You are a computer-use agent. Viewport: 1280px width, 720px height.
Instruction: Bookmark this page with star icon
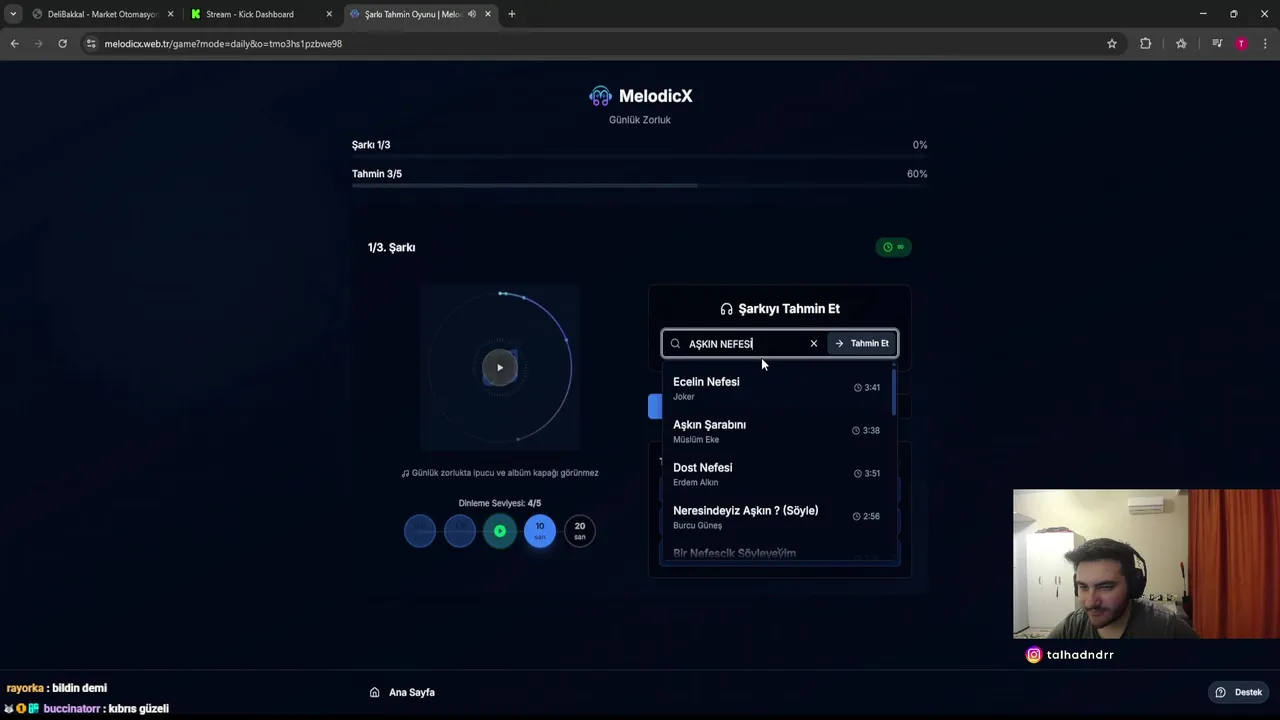point(1112,44)
